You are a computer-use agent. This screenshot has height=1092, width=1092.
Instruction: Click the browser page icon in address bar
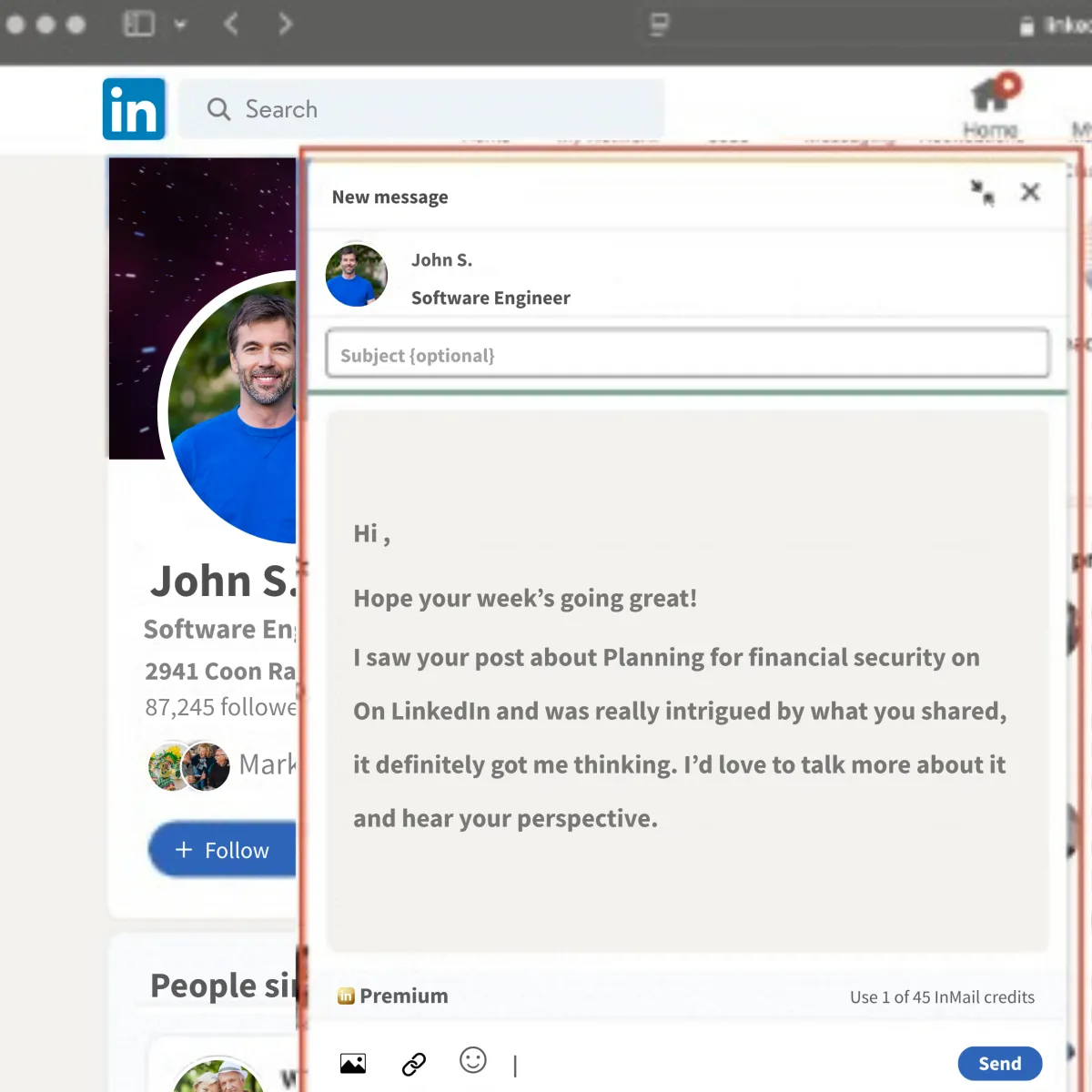click(x=660, y=24)
